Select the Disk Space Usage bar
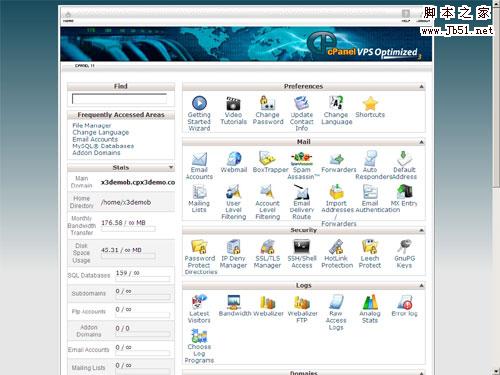500x375 pixels. [128, 256]
